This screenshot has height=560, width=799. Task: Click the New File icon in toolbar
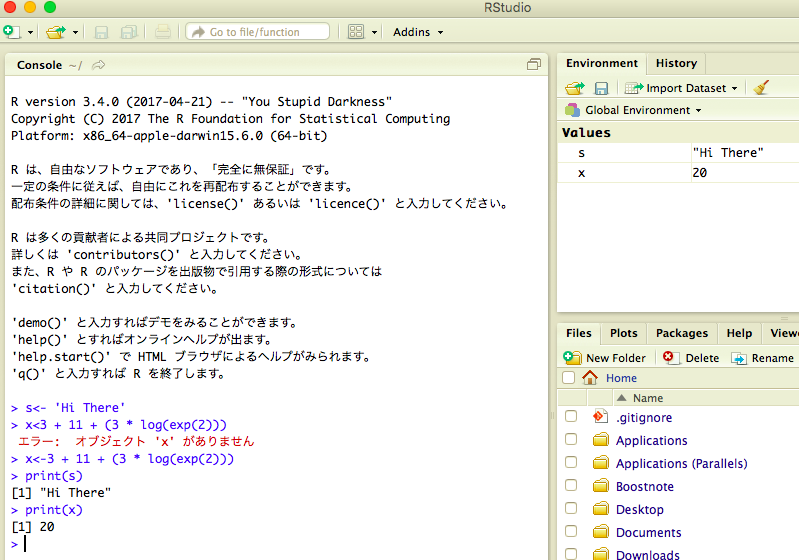[x=11, y=32]
